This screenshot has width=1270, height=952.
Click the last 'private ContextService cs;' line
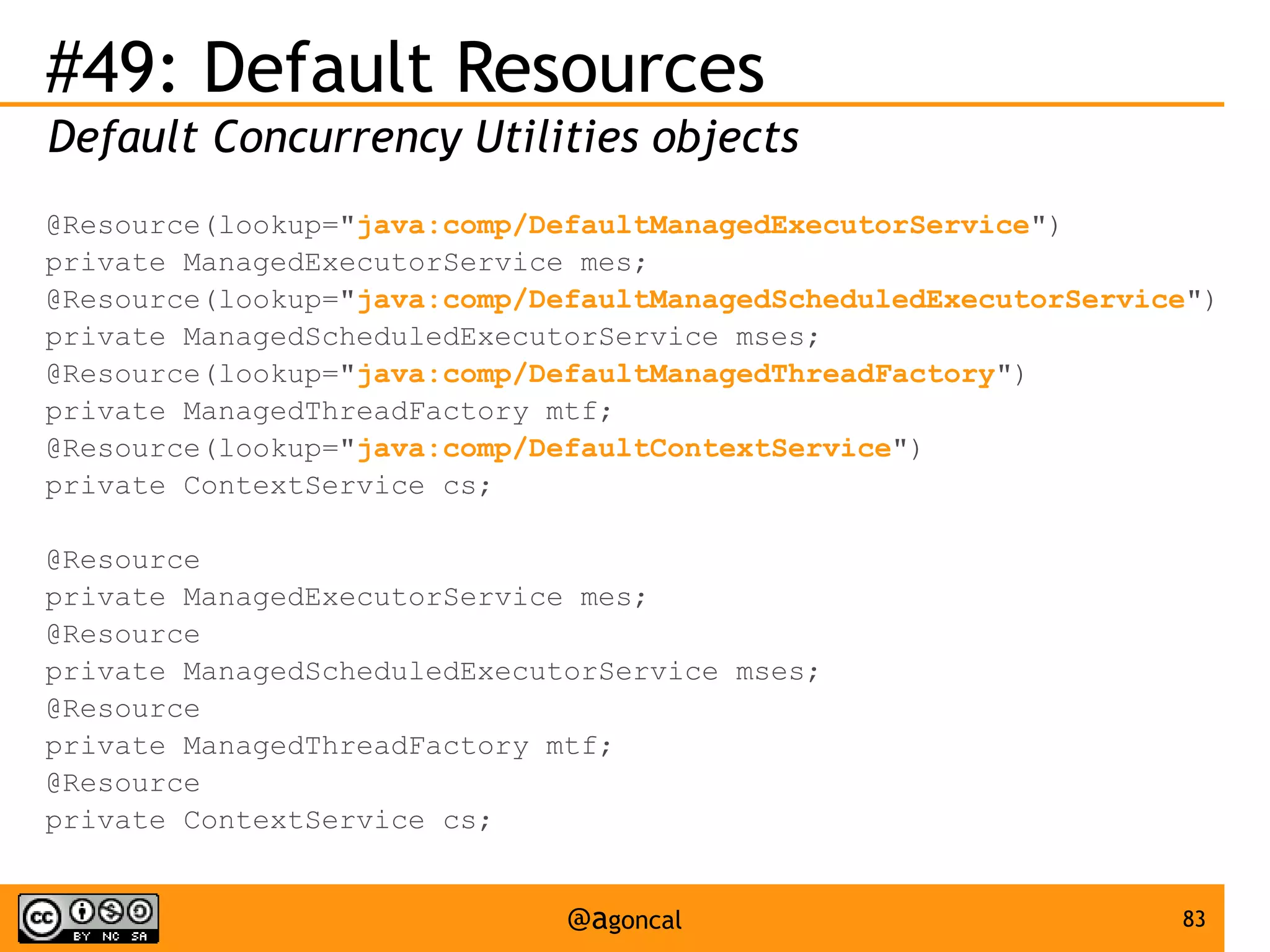[267, 821]
